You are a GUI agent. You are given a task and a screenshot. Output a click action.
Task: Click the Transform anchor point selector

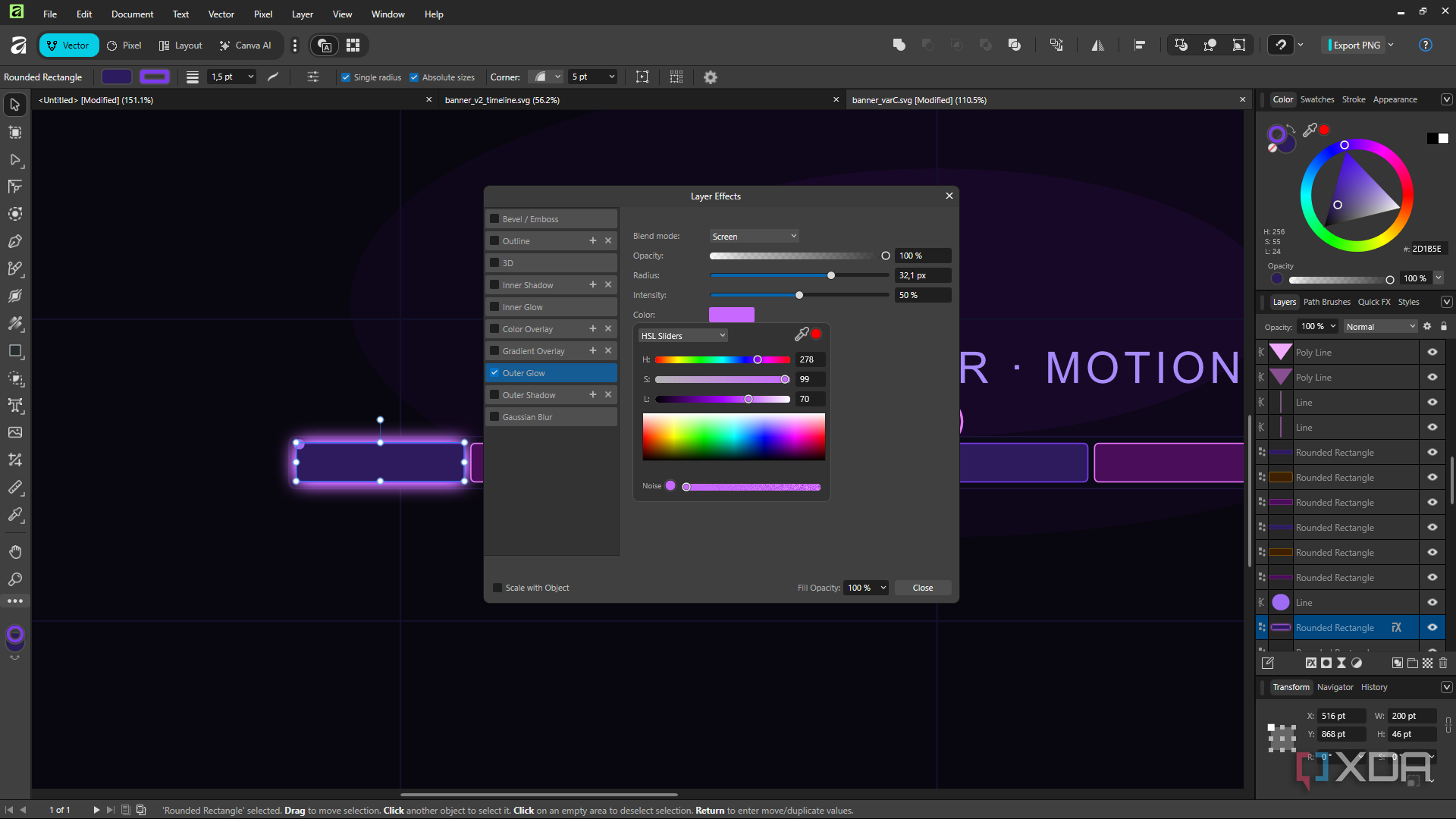(x=1282, y=737)
